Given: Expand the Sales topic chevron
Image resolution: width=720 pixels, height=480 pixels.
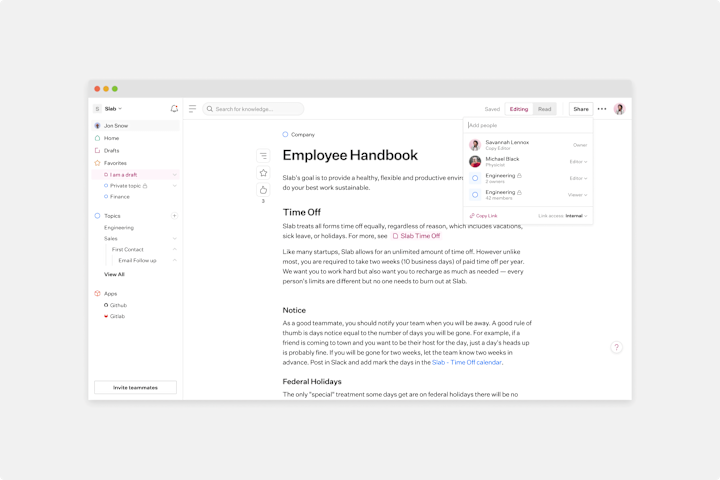Looking at the screenshot, I should pyautogui.click(x=174, y=238).
